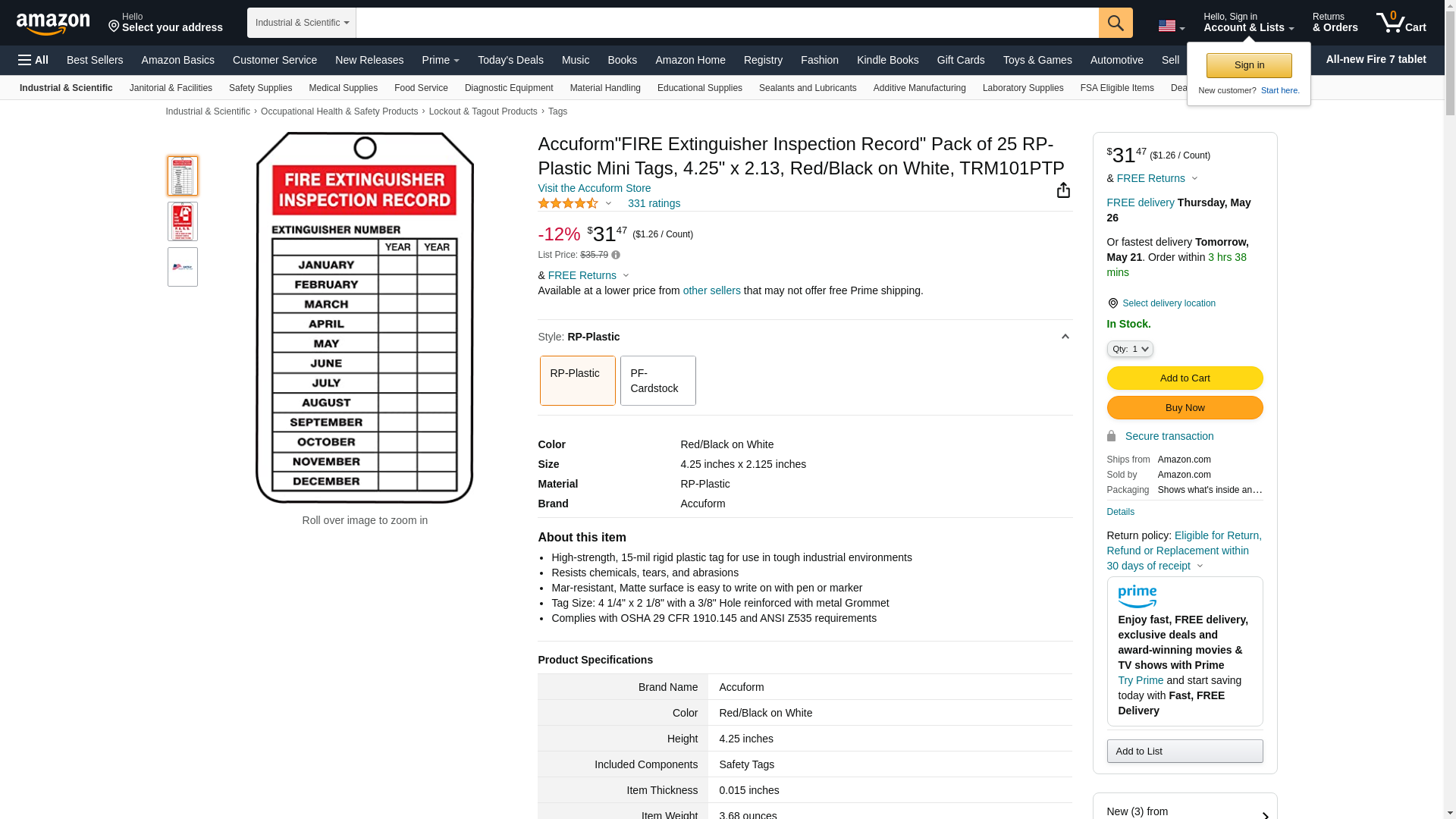Click the list price info icon
Image resolution: width=1456 pixels, height=819 pixels.
tap(616, 256)
